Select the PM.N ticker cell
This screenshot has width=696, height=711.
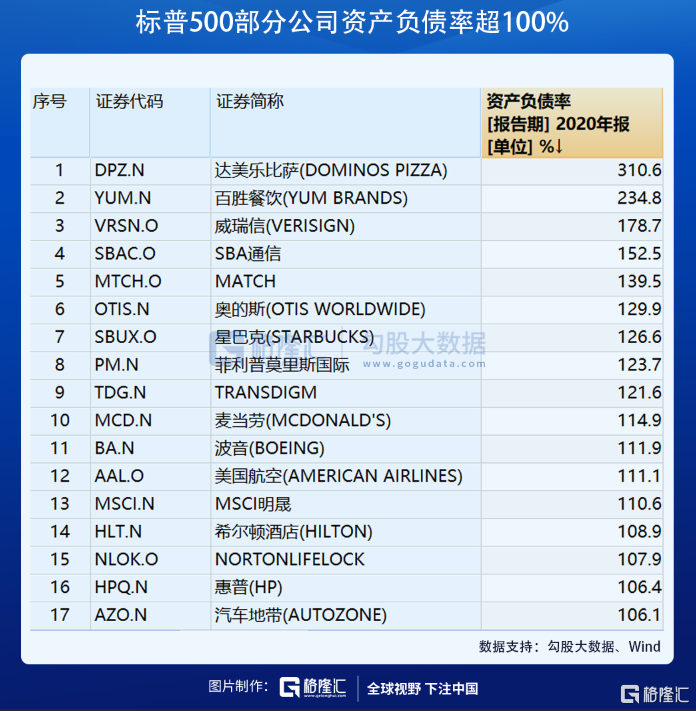coord(150,365)
